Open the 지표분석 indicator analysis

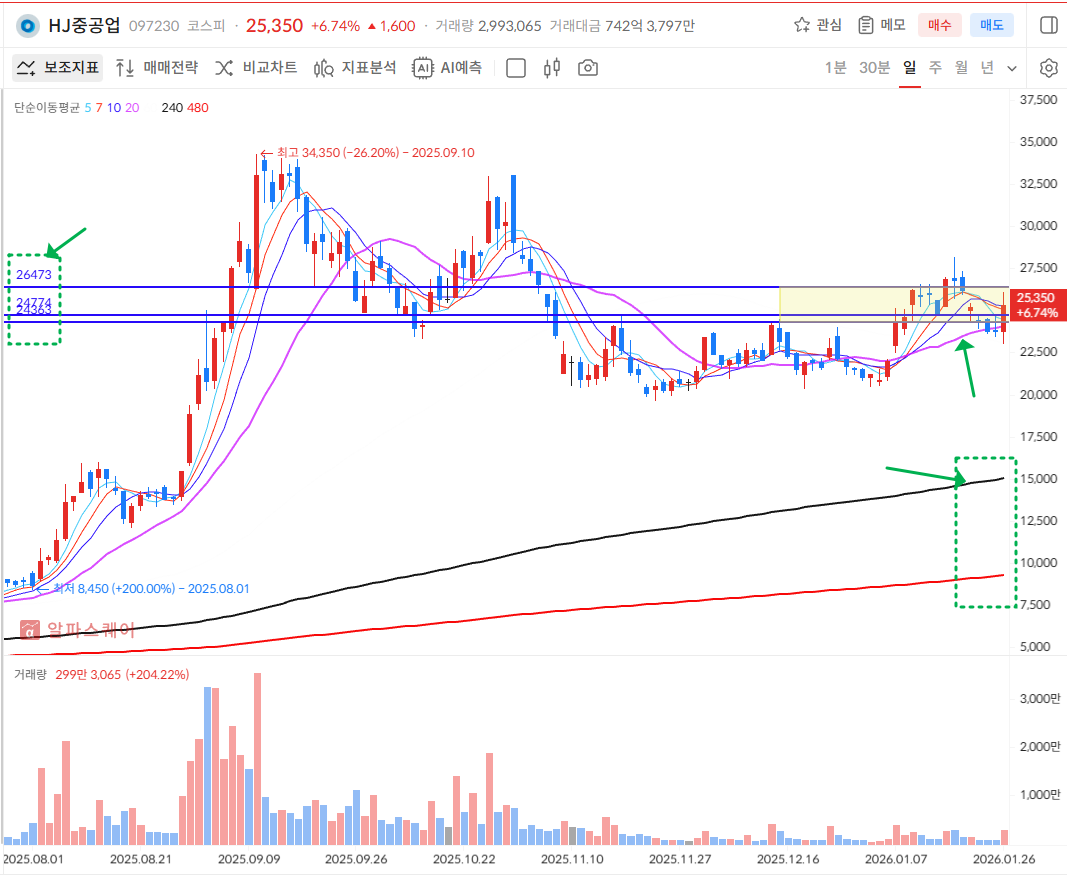[x=355, y=68]
